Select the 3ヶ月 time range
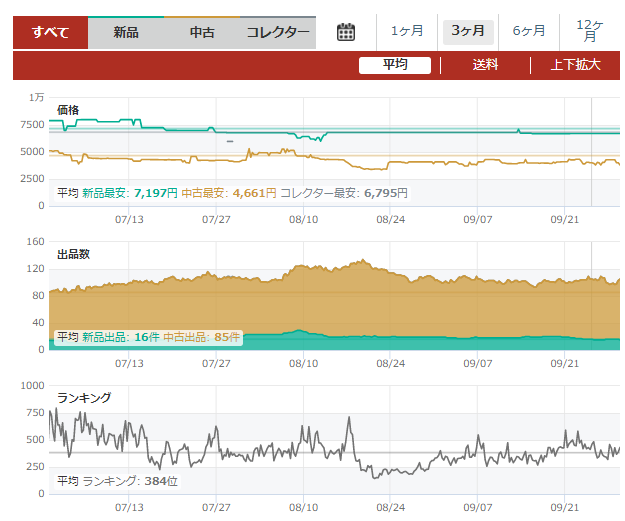This screenshot has width=625, height=521. [x=468, y=31]
